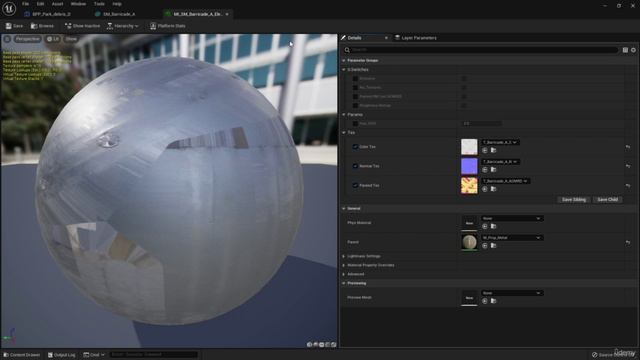Open the Packed Tex texture dropdown
This screenshot has width=640, height=360.
click(505, 181)
